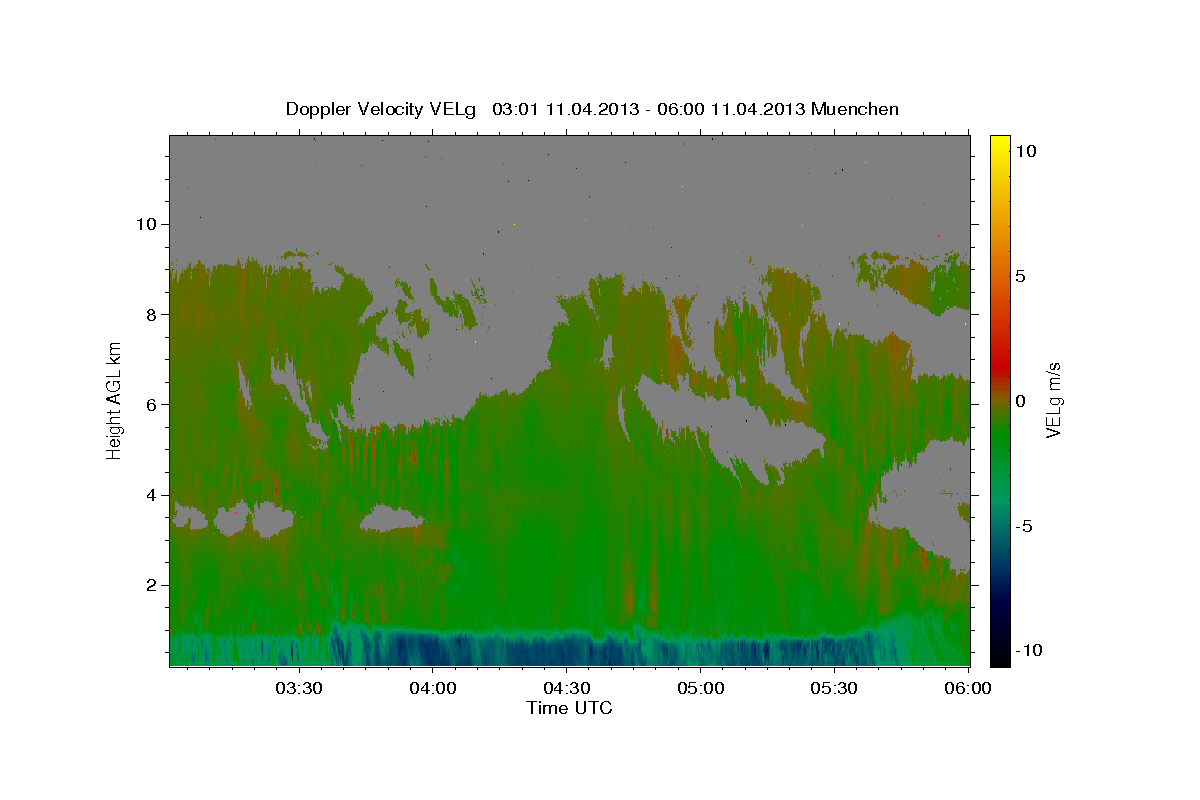
Task: Click the 05:00 time tick label
Action: (x=701, y=688)
